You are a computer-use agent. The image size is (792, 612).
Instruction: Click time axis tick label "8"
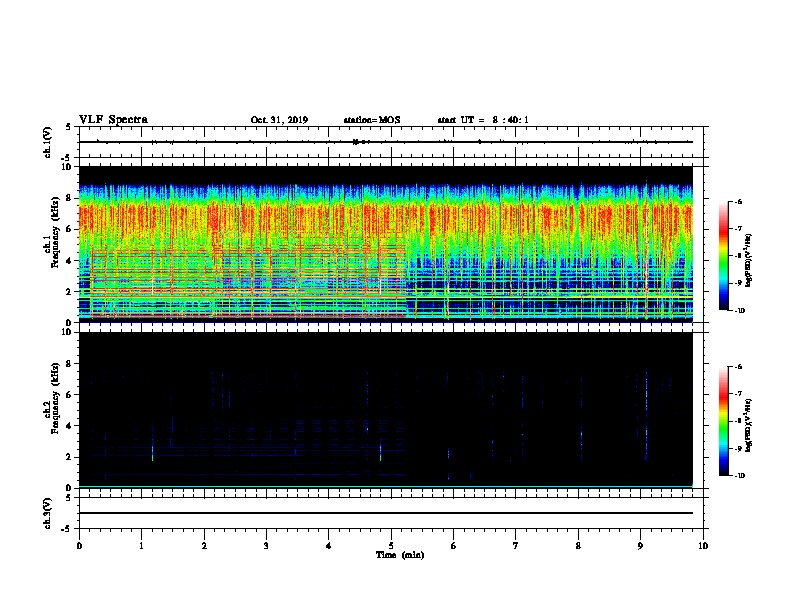tap(578, 546)
